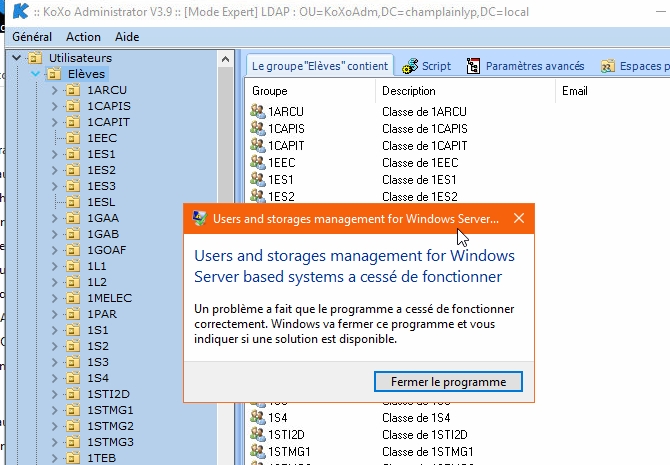Screen dimensions: 670x465
Task: Select 1S4 in the tree
Action: click(x=98, y=378)
